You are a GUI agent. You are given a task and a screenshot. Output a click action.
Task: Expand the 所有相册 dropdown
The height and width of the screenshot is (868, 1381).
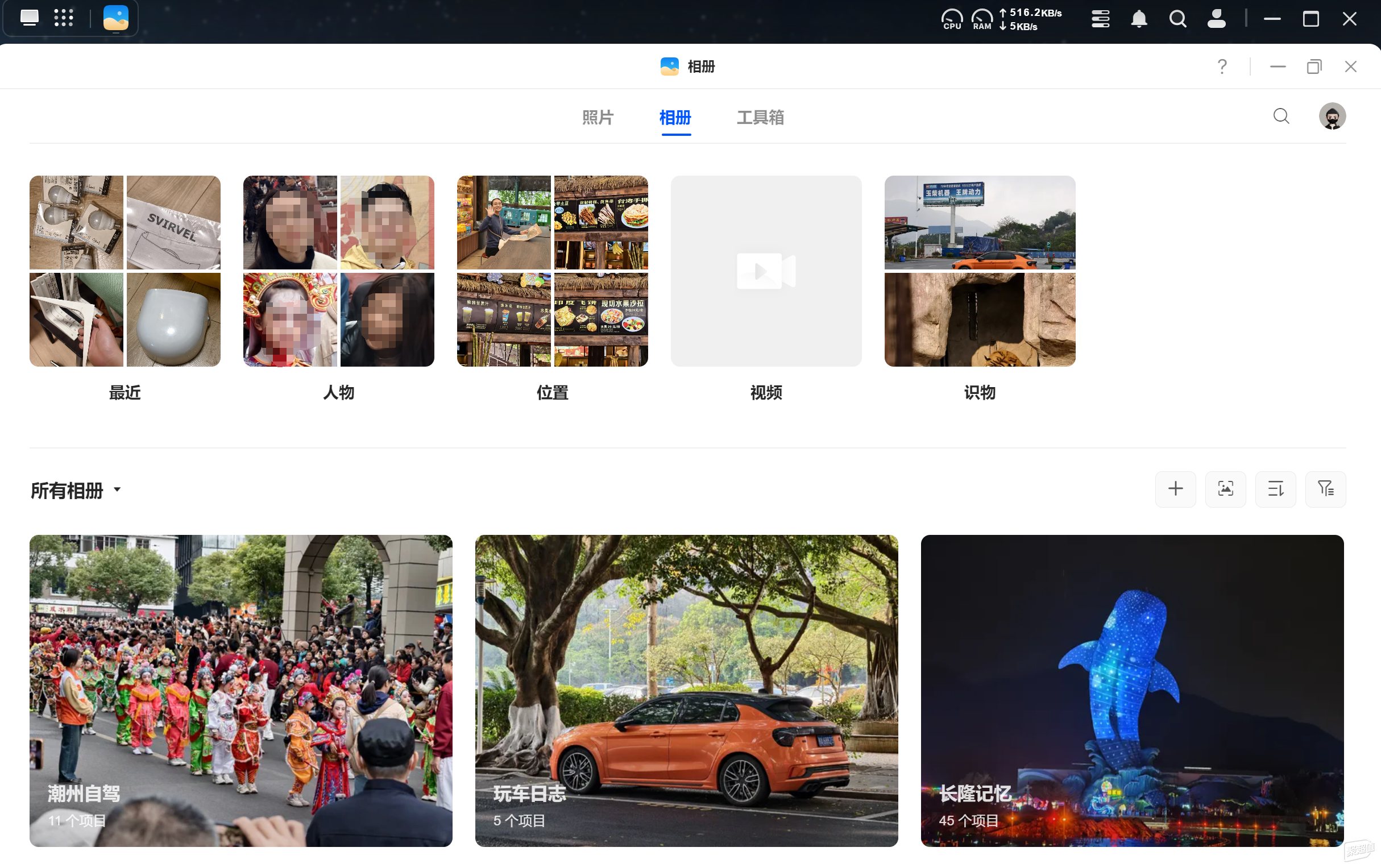(x=76, y=490)
